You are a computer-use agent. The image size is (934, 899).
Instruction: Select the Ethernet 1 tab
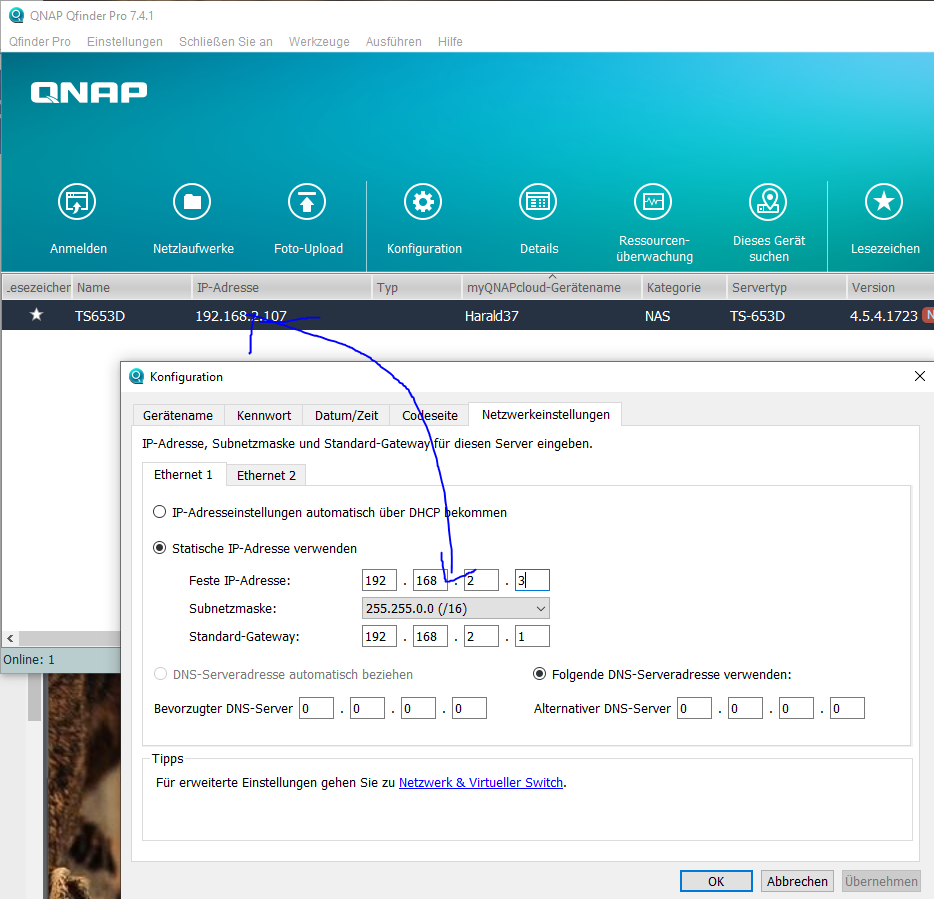click(183, 474)
